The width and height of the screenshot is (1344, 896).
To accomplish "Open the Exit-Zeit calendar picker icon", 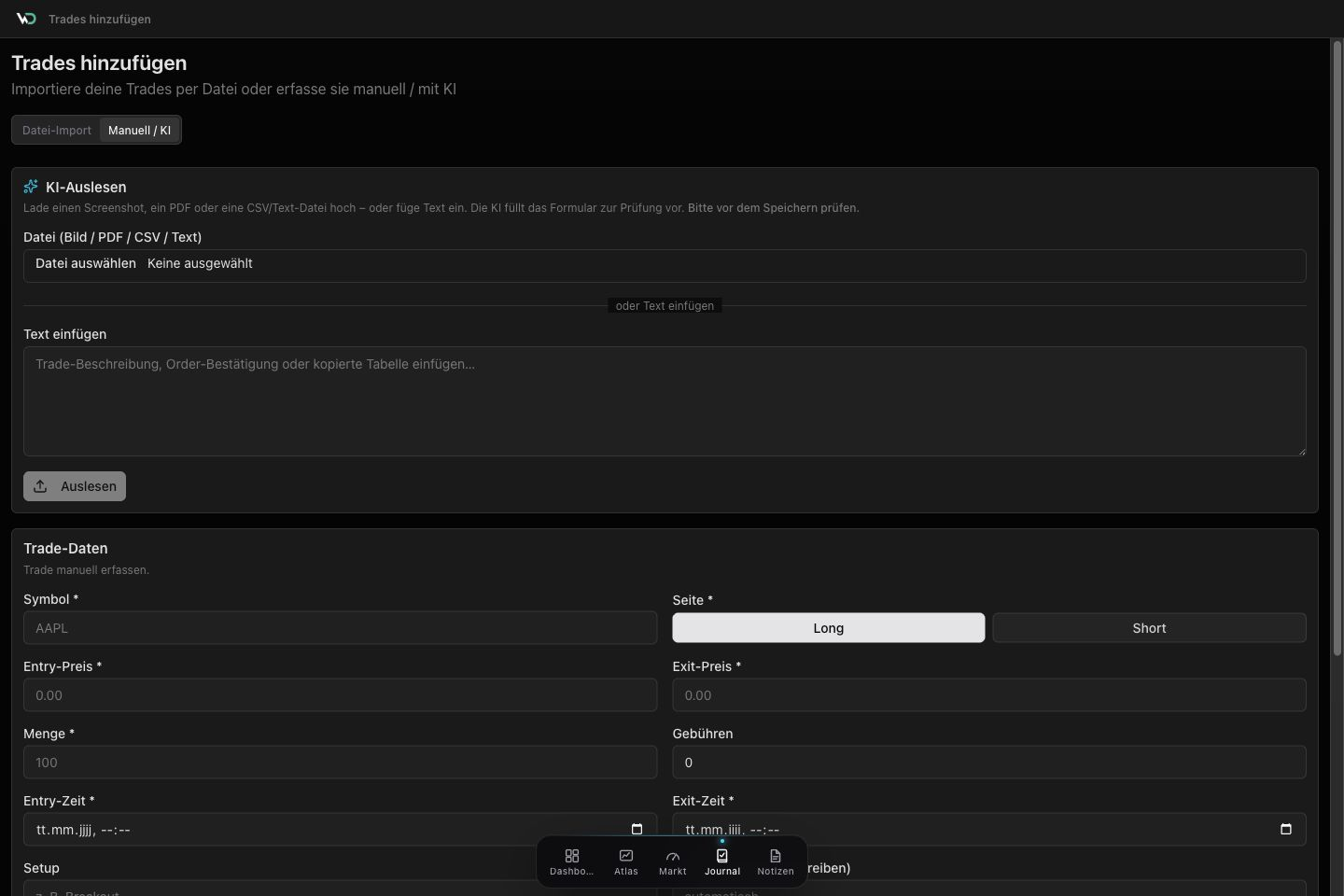I will point(1286,829).
